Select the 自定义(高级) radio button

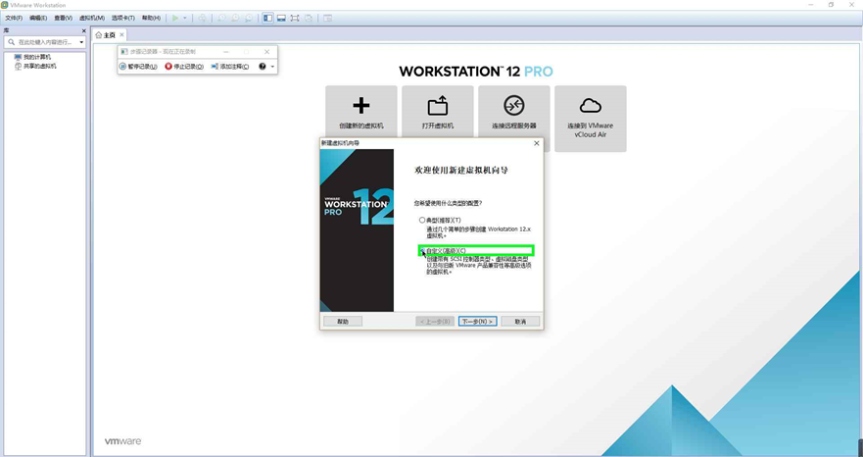point(422,251)
